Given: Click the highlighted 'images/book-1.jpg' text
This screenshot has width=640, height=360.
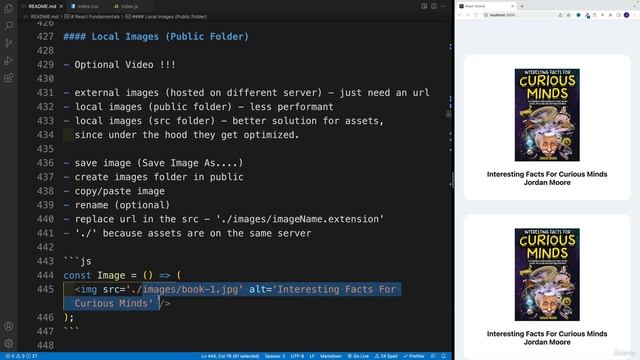Looking at the screenshot, I should tap(191, 289).
